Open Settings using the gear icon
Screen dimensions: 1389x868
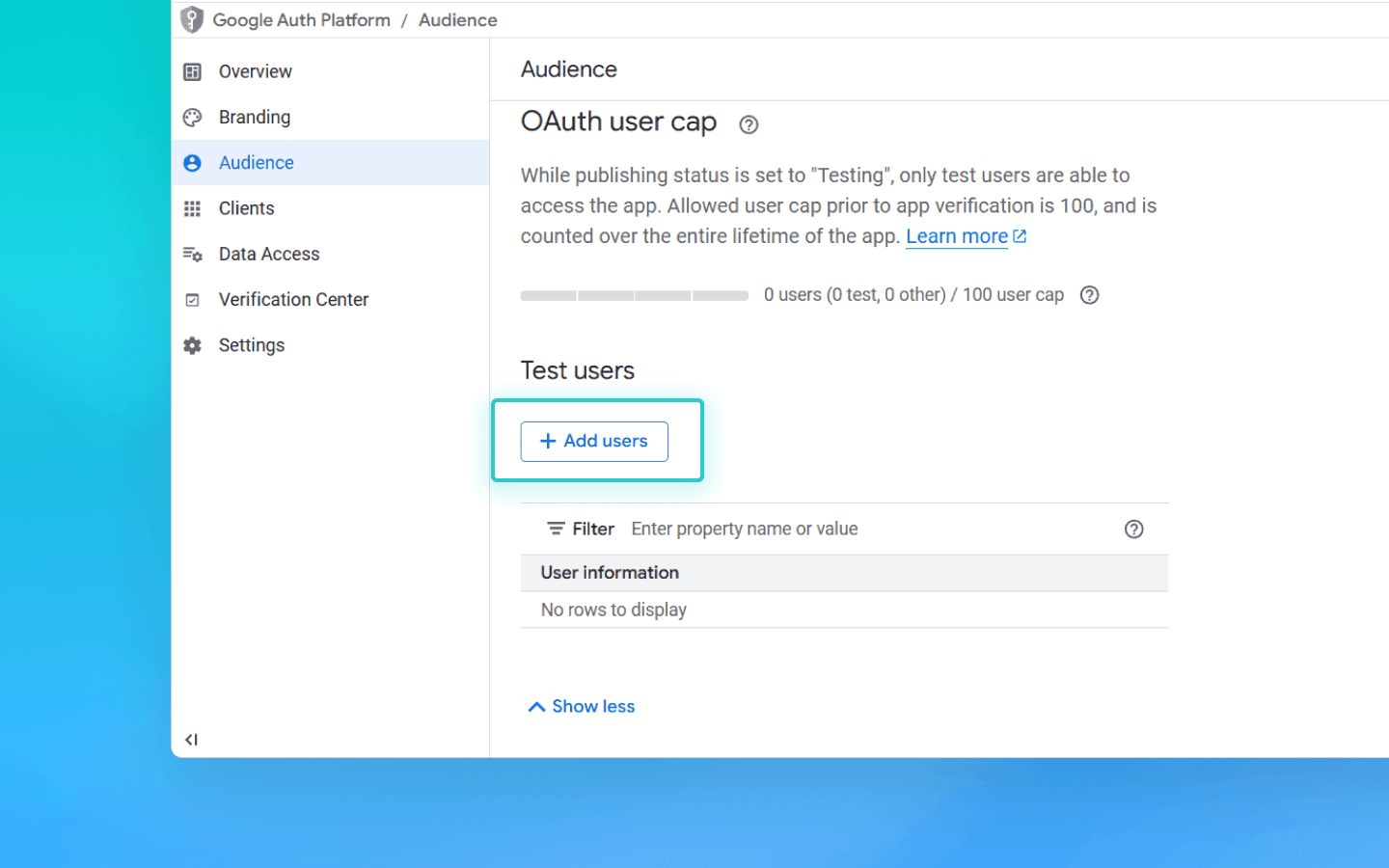coord(192,344)
